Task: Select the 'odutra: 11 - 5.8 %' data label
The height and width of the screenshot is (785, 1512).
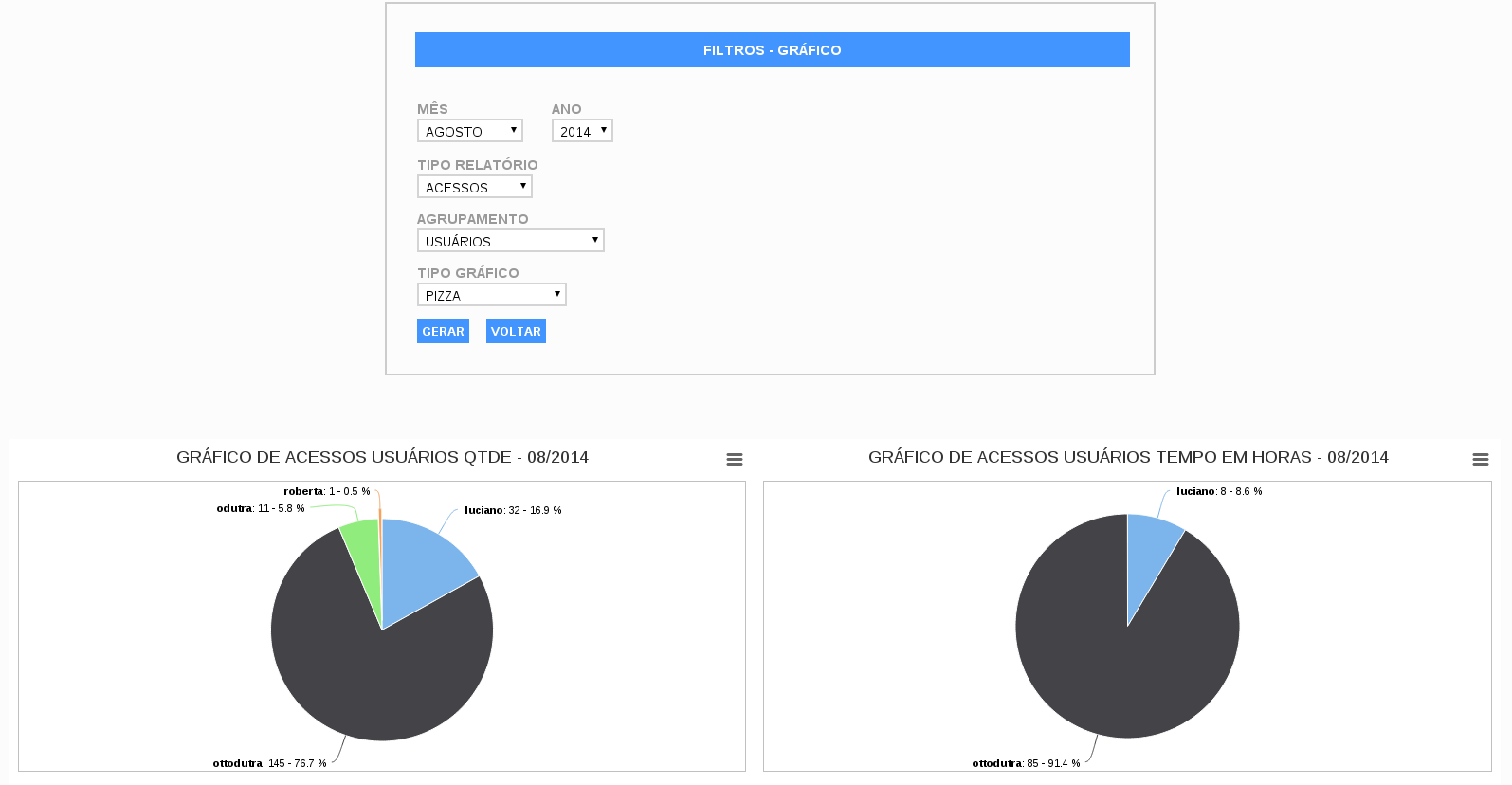Action: tap(261, 509)
